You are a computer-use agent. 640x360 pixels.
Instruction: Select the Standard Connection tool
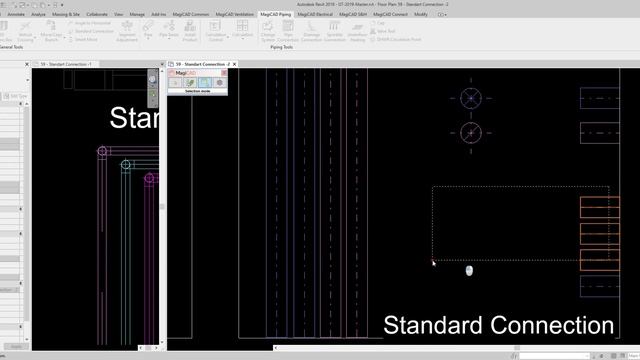coord(91,31)
